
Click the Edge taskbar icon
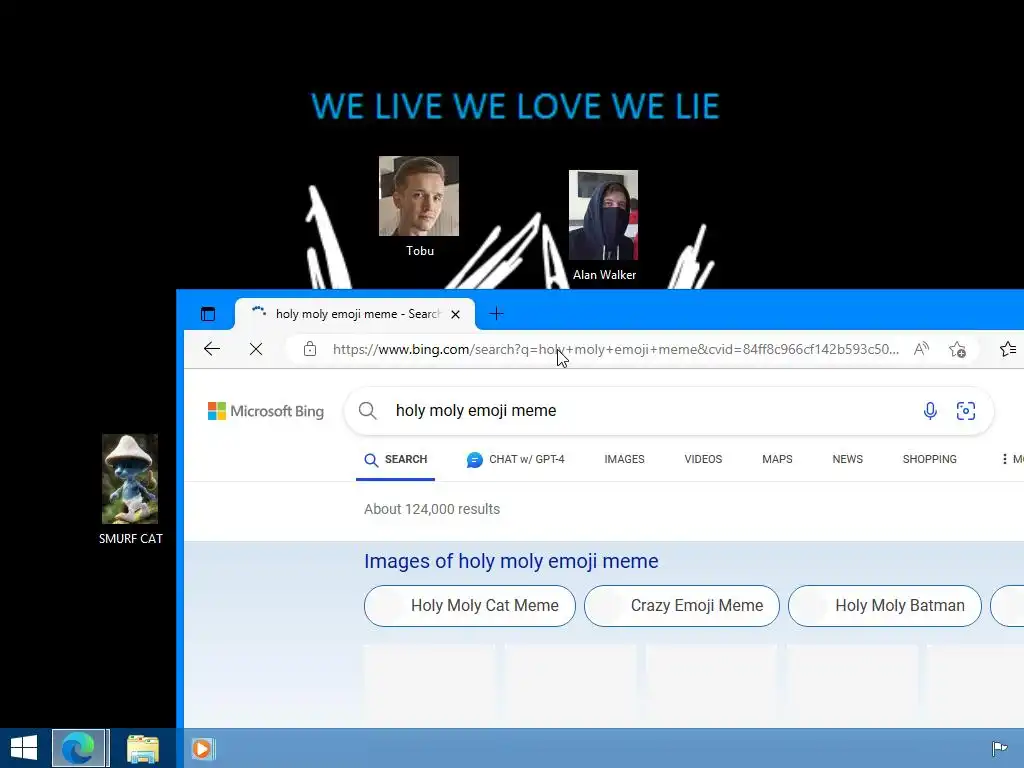coord(78,748)
